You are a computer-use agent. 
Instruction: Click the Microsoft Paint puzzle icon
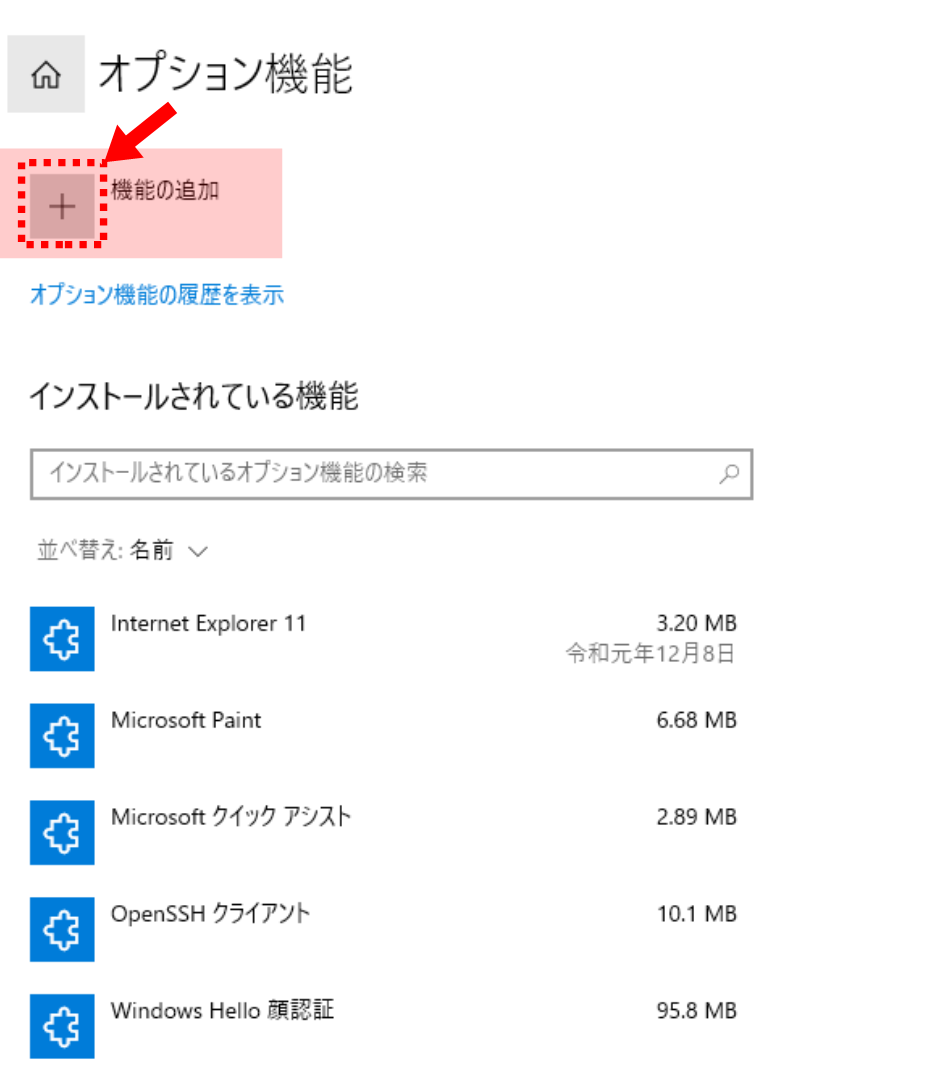pyautogui.click(x=62, y=736)
